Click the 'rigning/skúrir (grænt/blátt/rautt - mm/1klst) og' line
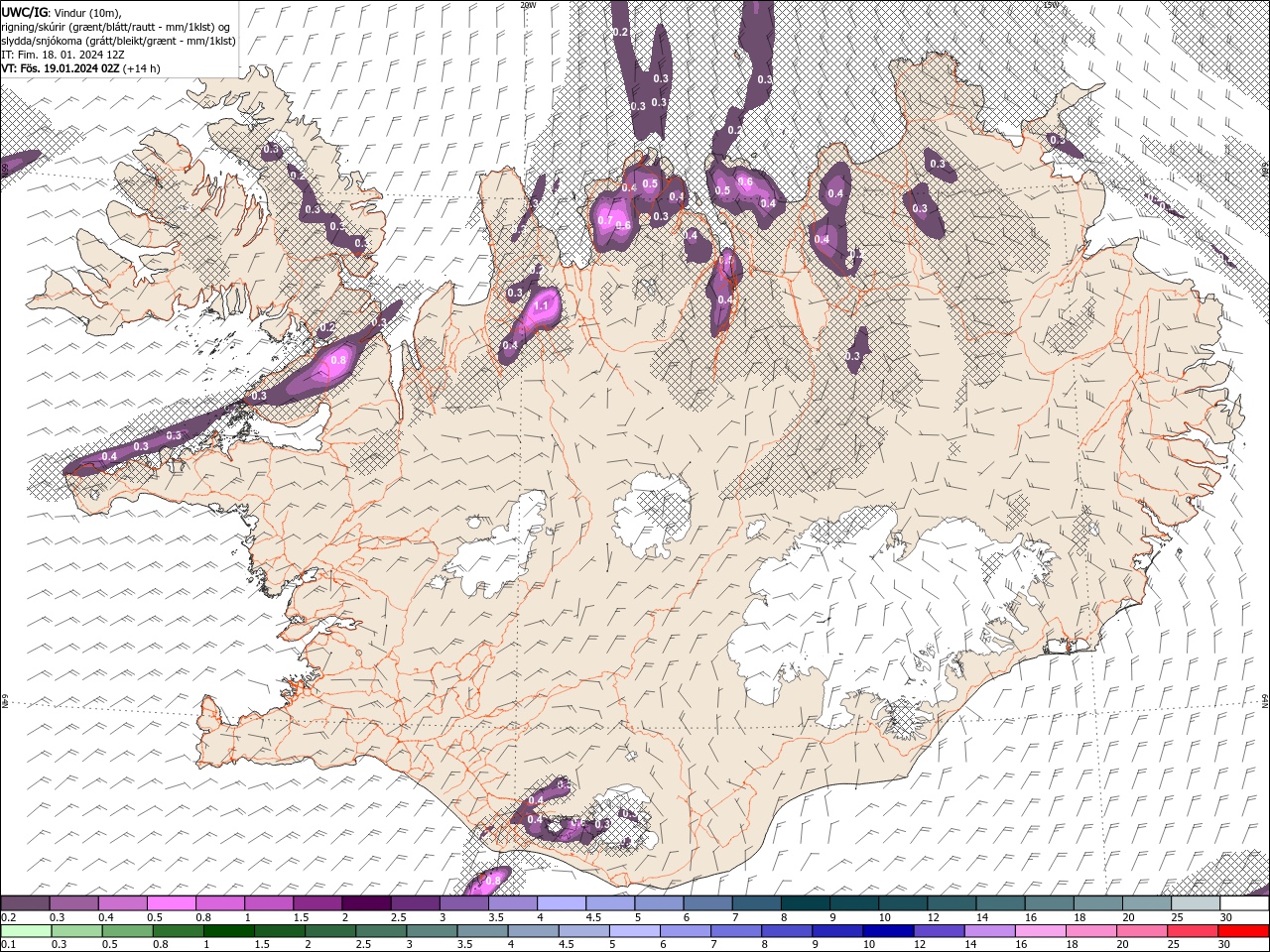 116,27
